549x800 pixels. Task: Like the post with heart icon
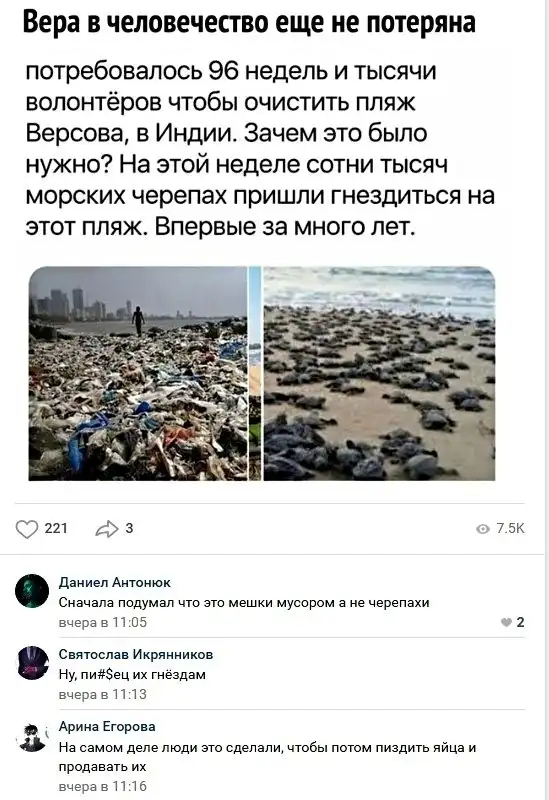pos(27,529)
